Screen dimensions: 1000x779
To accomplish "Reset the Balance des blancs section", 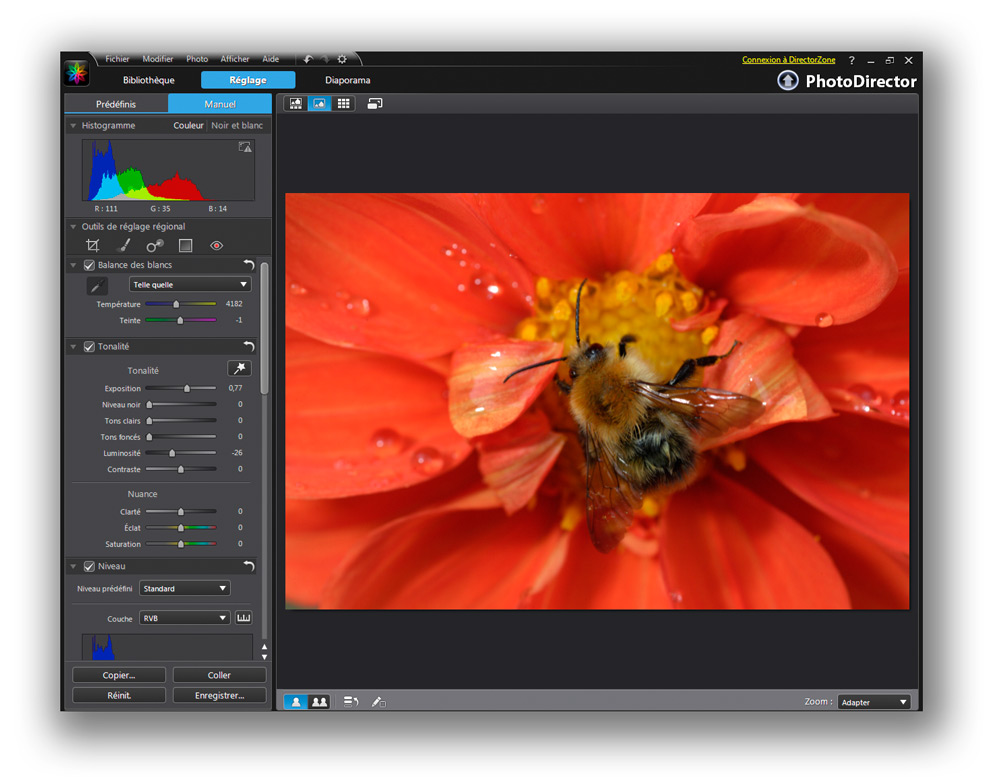I will tap(249, 265).
